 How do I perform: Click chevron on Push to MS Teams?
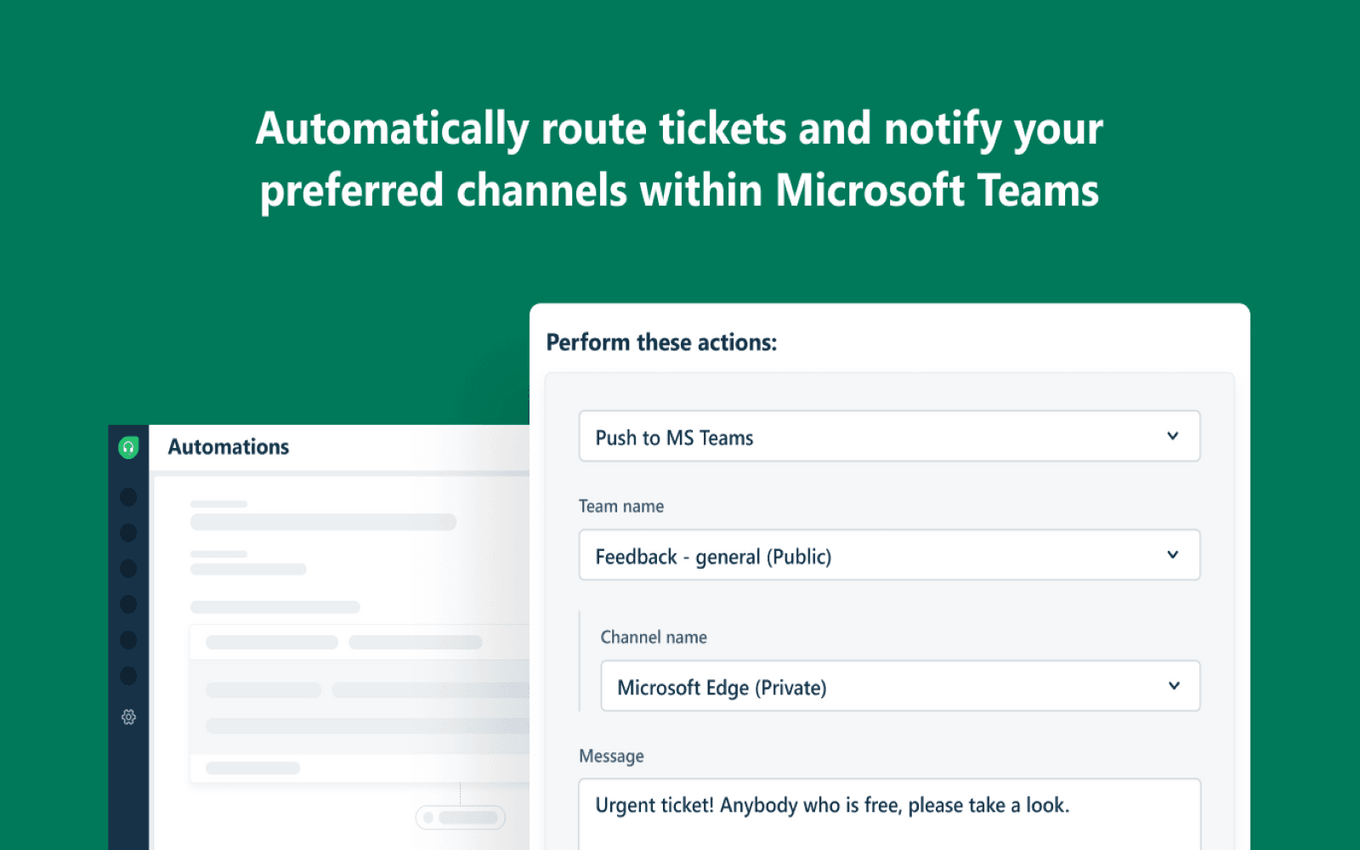click(1173, 436)
